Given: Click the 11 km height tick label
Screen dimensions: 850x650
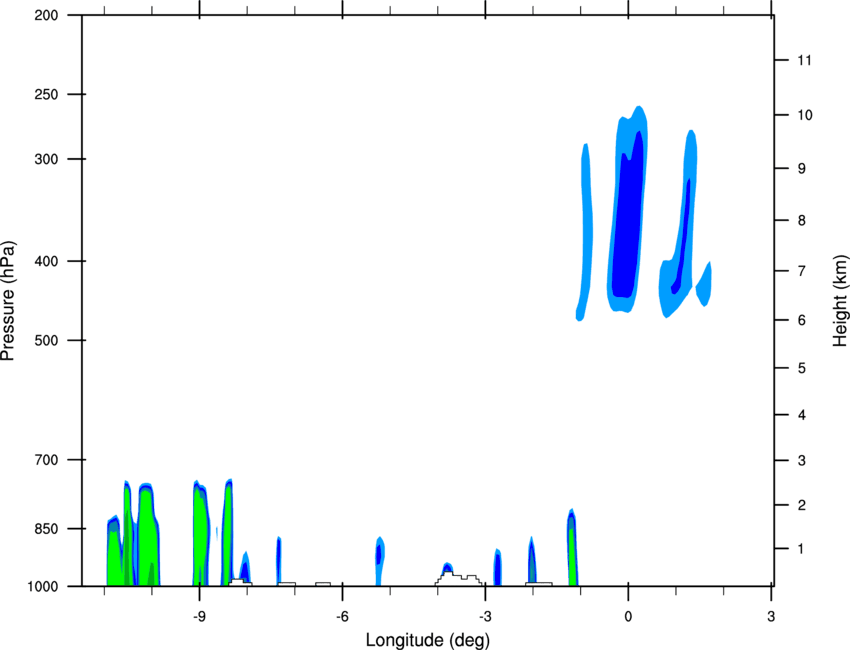Looking at the screenshot, I should (x=804, y=60).
